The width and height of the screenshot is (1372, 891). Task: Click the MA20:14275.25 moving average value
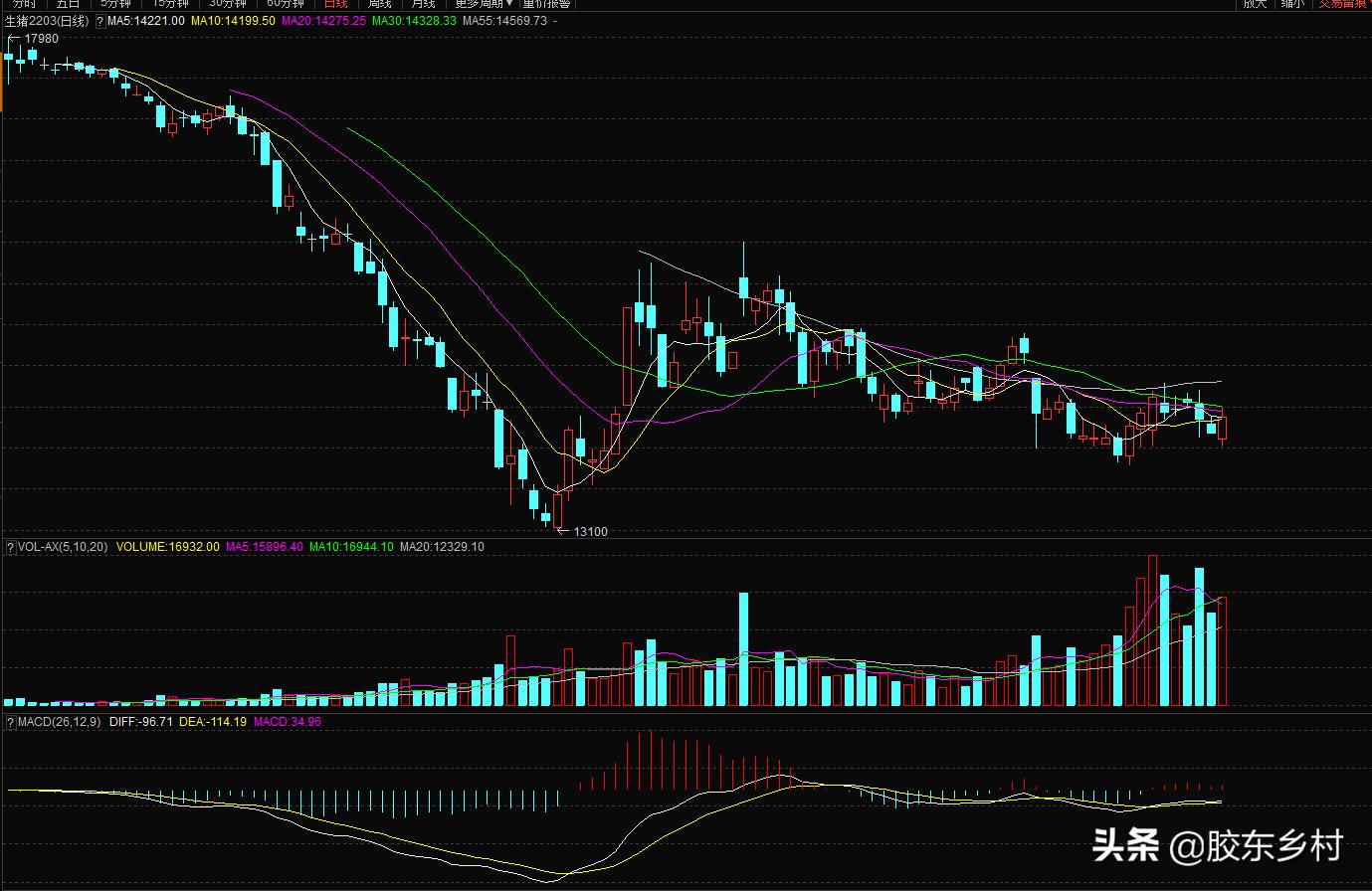tap(323, 21)
